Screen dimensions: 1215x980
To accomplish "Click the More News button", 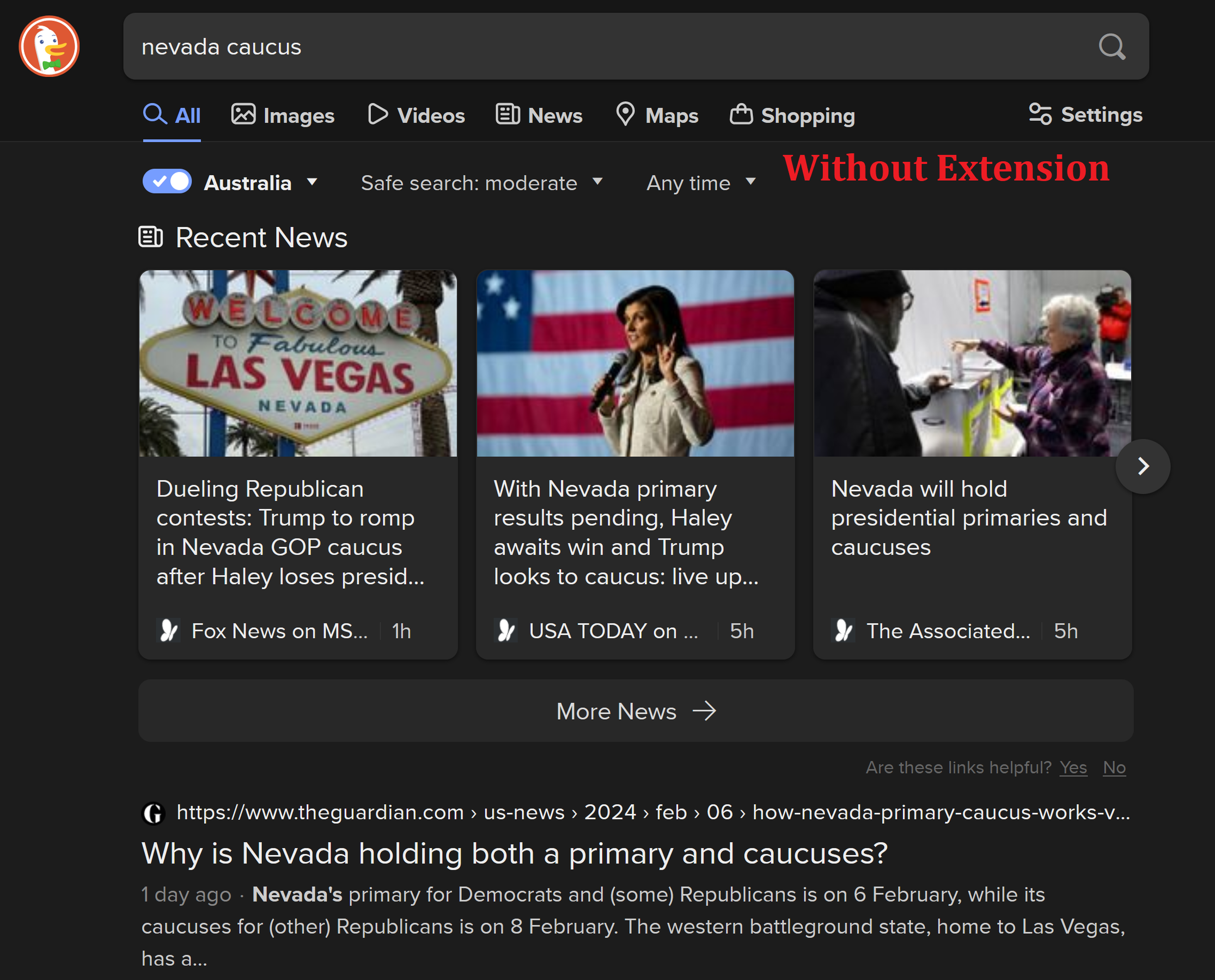I will click(636, 710).
